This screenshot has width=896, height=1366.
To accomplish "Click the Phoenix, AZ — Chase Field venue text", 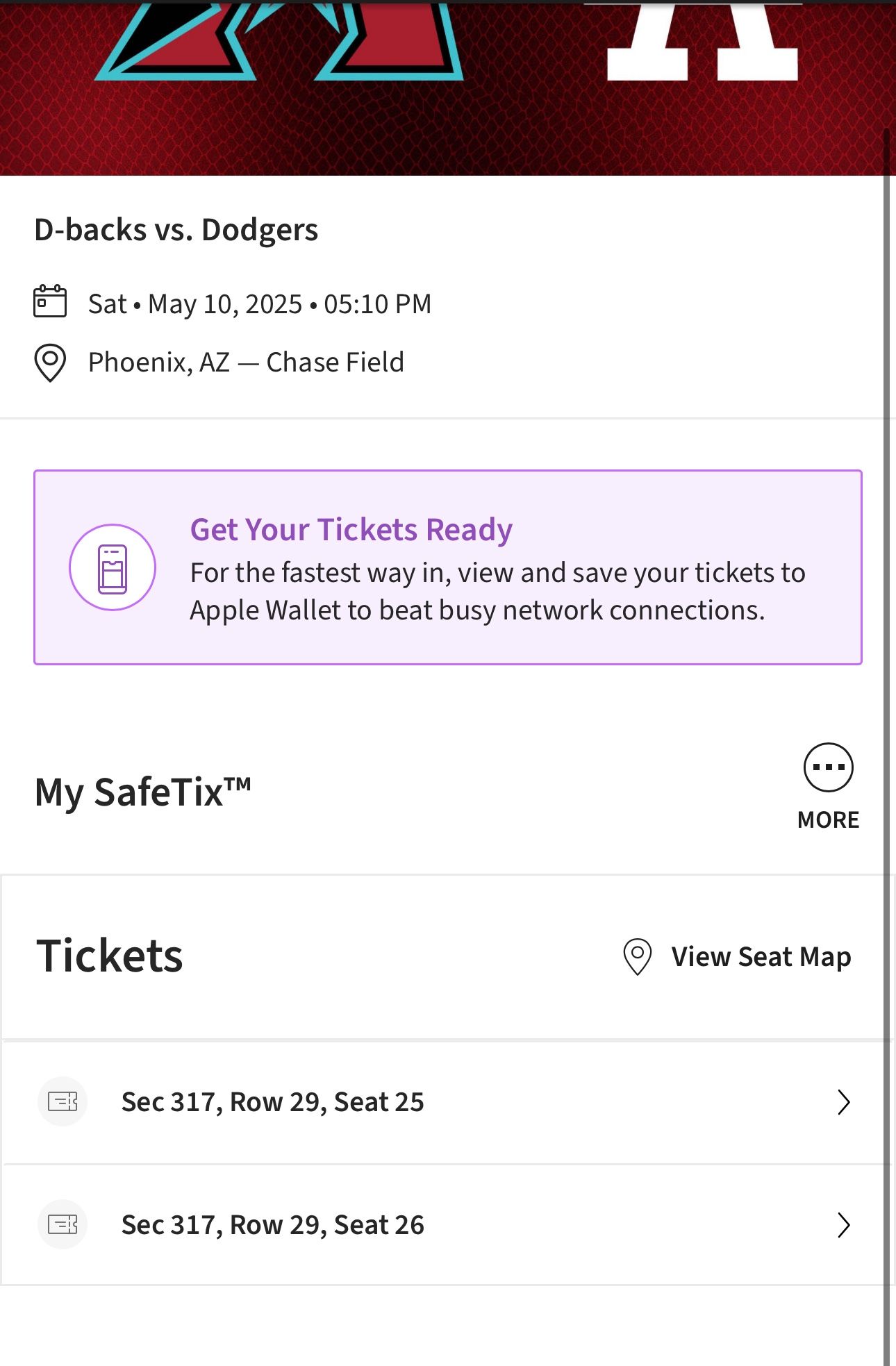I will [246, 363].
